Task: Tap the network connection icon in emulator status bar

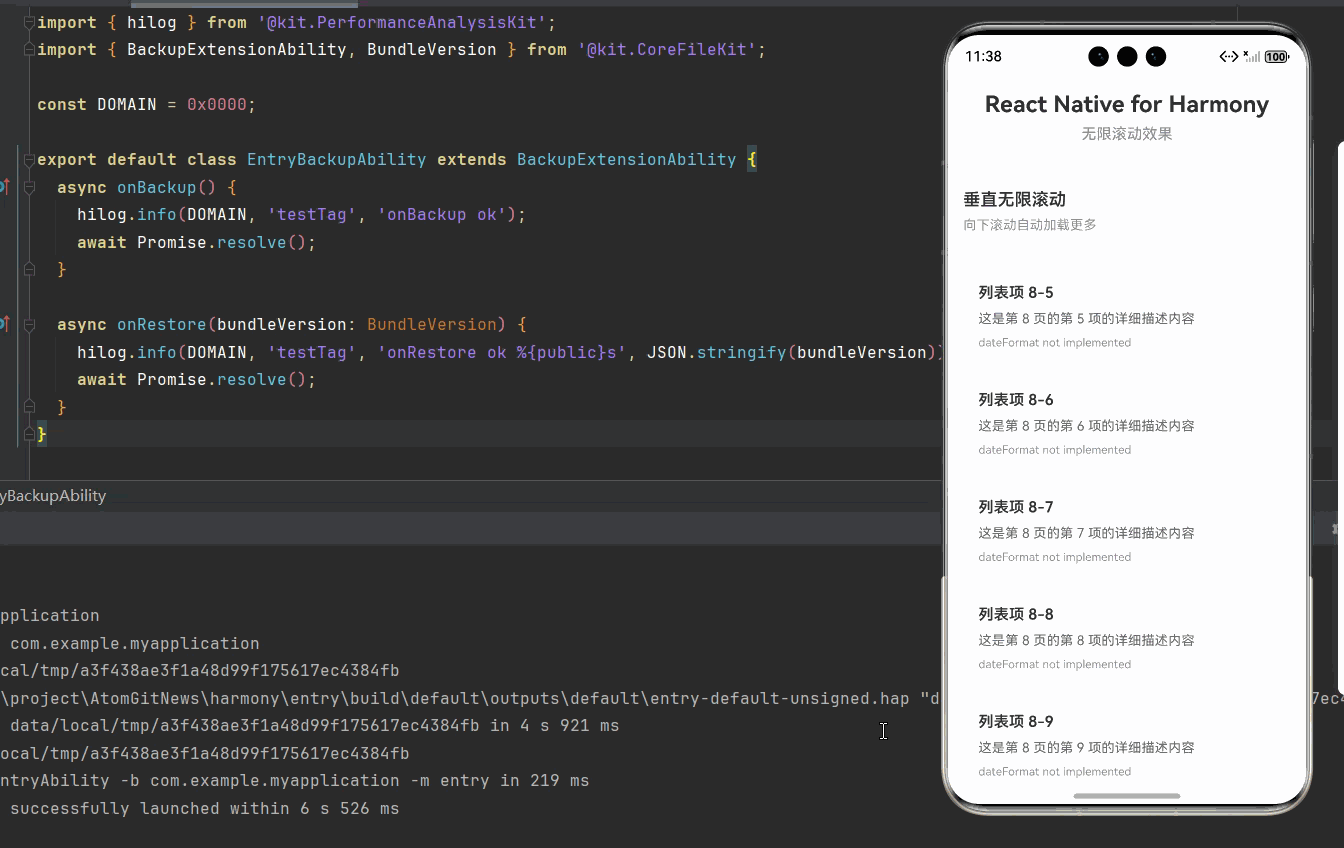Action: [1229, 57]
